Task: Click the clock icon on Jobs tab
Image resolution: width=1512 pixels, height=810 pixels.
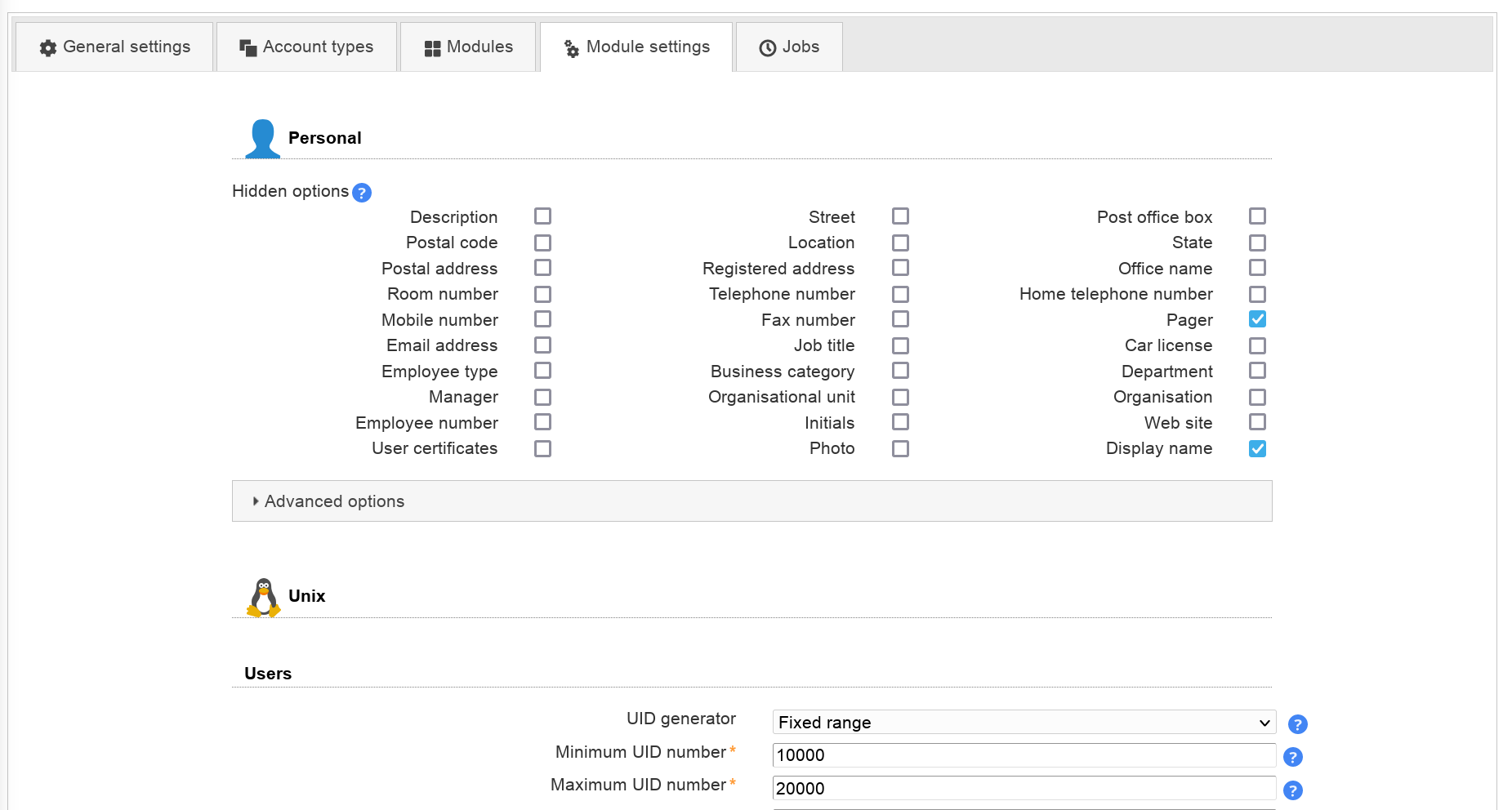Action: (767, 48)
